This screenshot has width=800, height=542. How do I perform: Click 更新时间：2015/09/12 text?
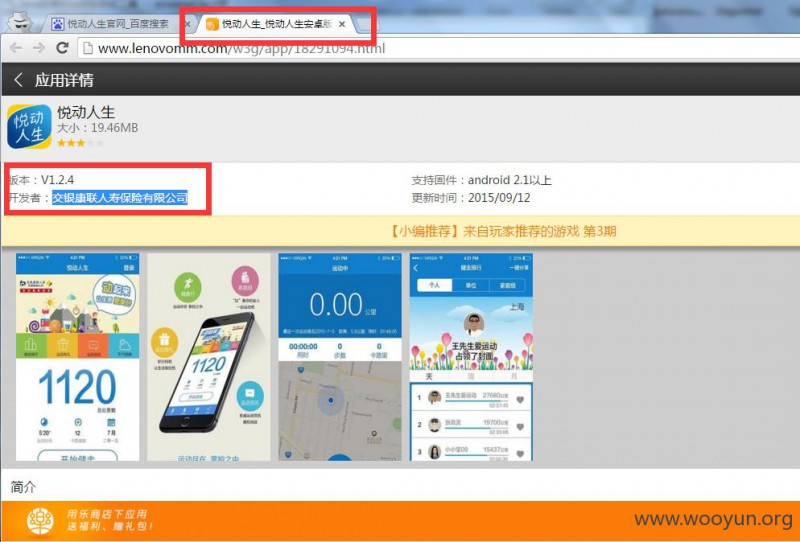coord(471,198)
